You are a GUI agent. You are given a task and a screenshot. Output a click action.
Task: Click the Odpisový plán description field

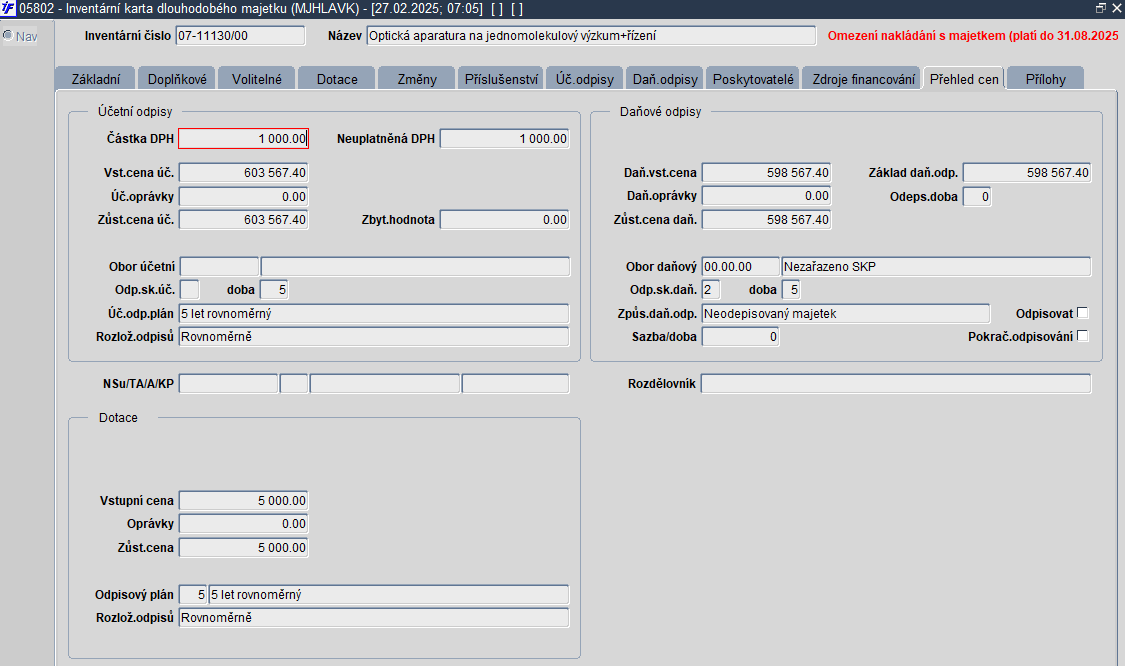pyautogui.click(x=389, y=594)
